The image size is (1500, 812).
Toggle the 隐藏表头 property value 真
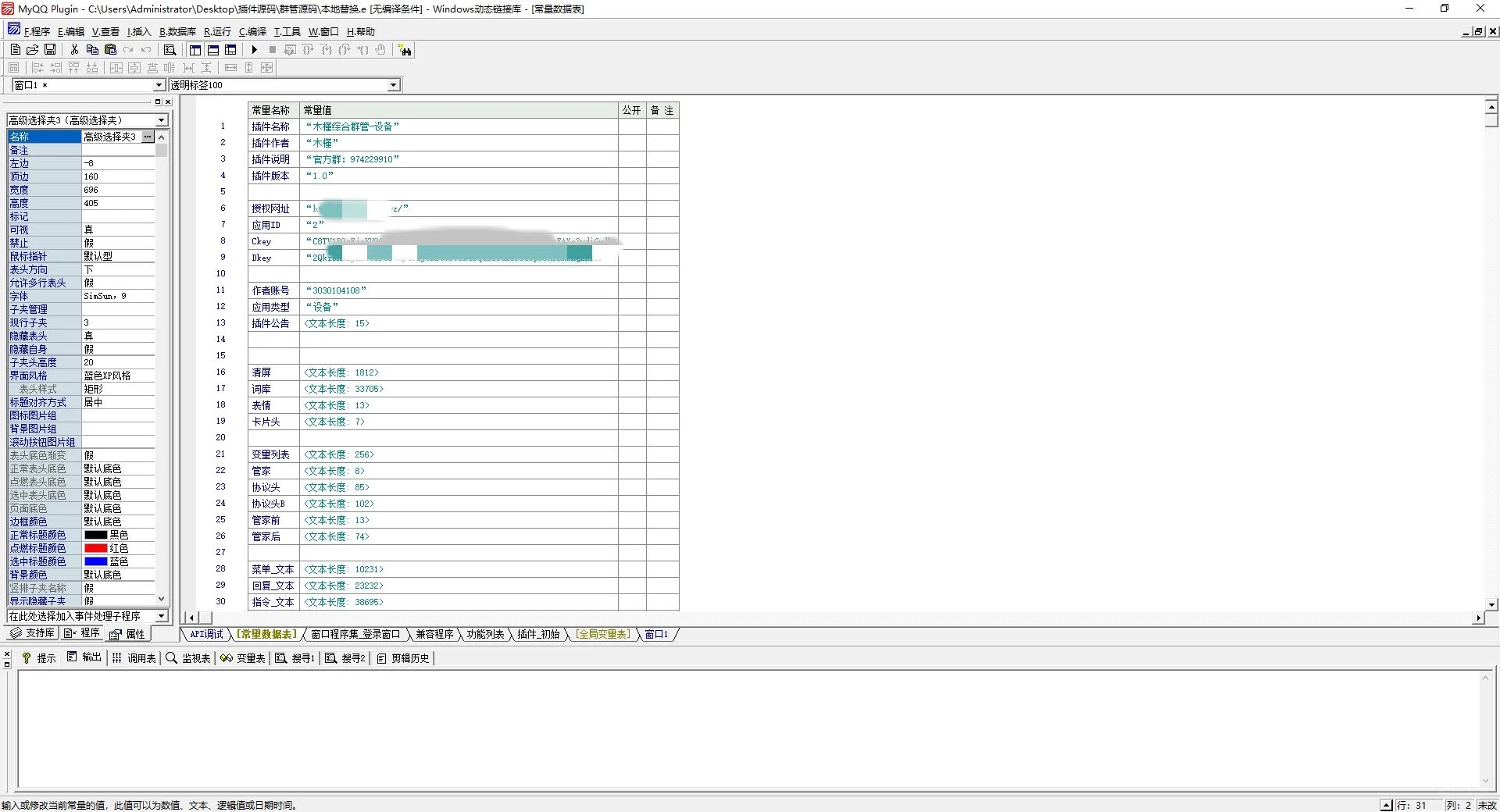click(118, 336)
